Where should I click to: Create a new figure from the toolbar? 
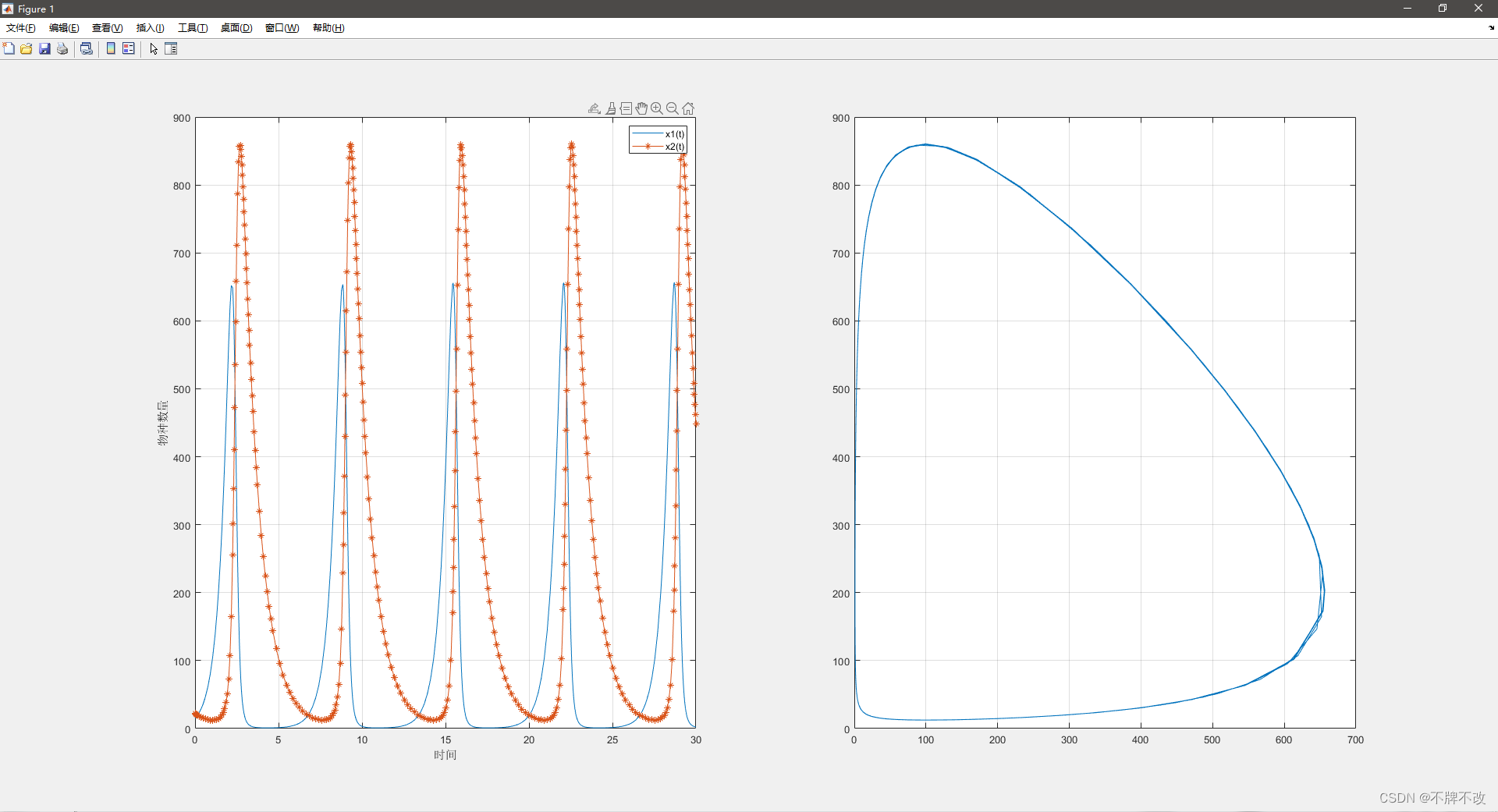pos(9,48)
